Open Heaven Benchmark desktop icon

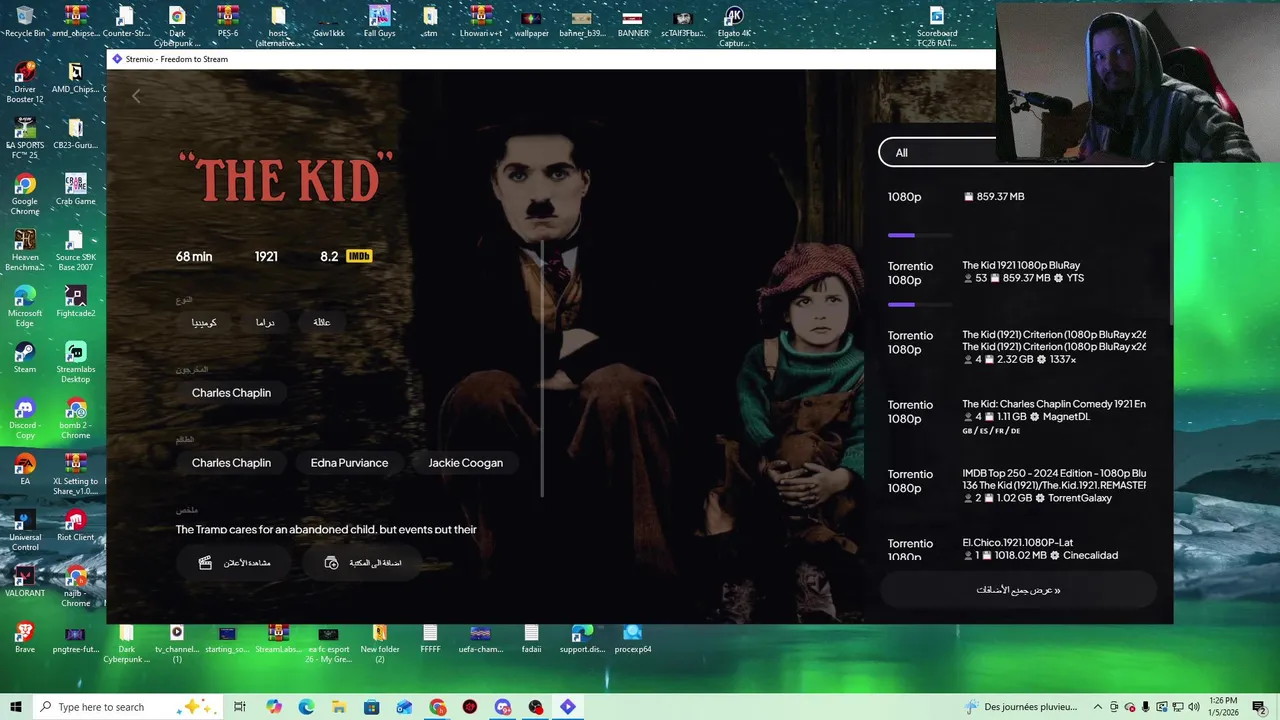point(25,250)
